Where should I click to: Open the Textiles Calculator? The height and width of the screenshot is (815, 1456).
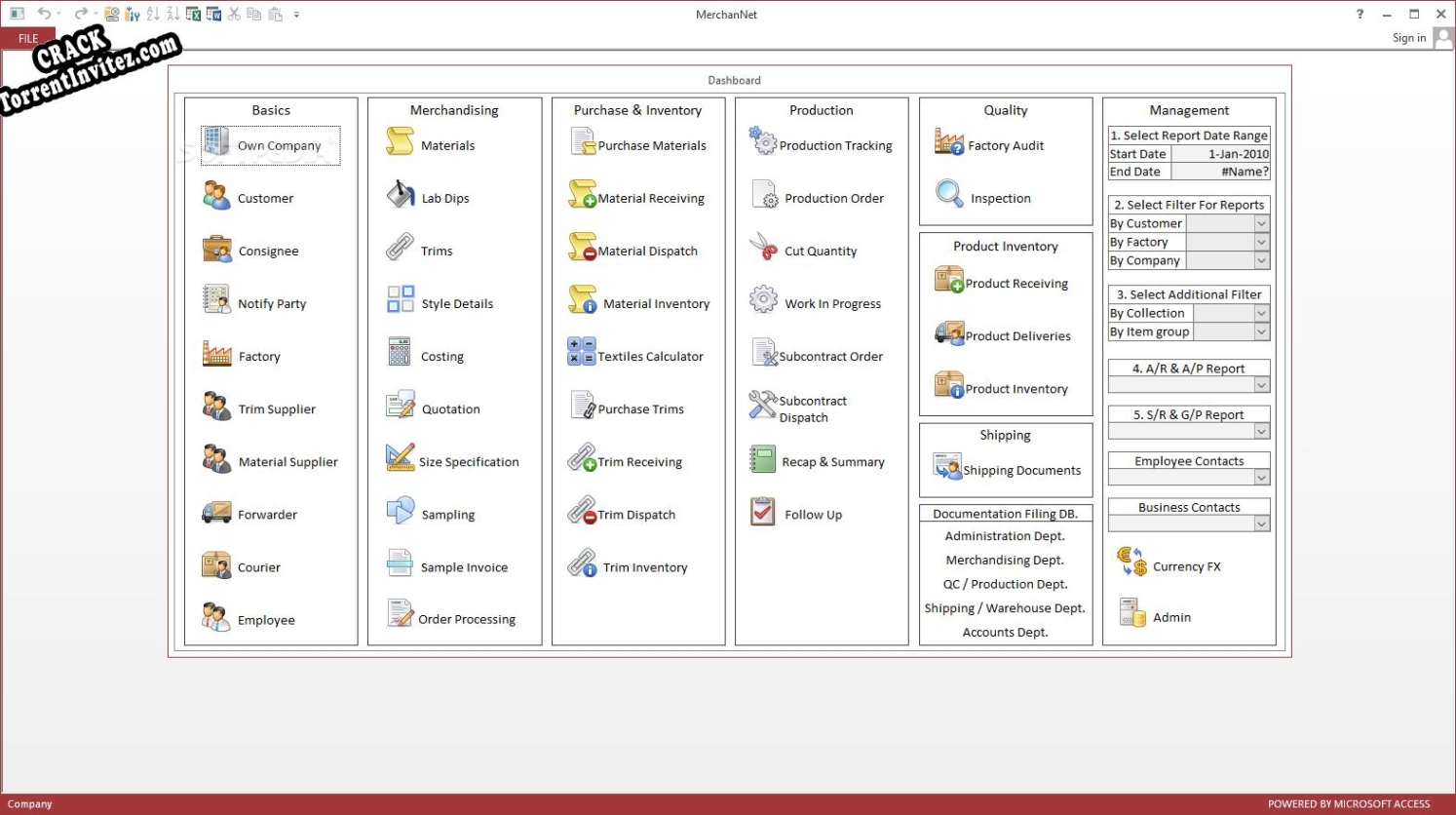pyautogui.click(x=638, y=356)
